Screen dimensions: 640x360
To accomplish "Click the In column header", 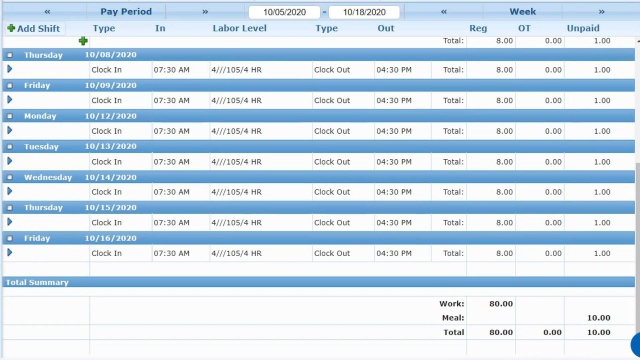I will [x=160, y=28].
